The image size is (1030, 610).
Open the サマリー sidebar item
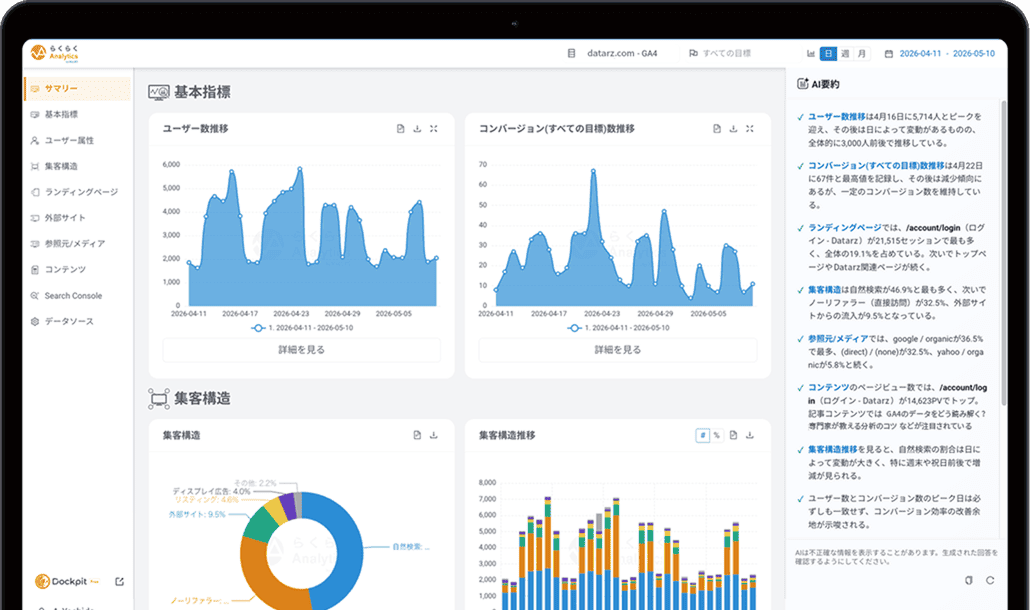point(78,89)
